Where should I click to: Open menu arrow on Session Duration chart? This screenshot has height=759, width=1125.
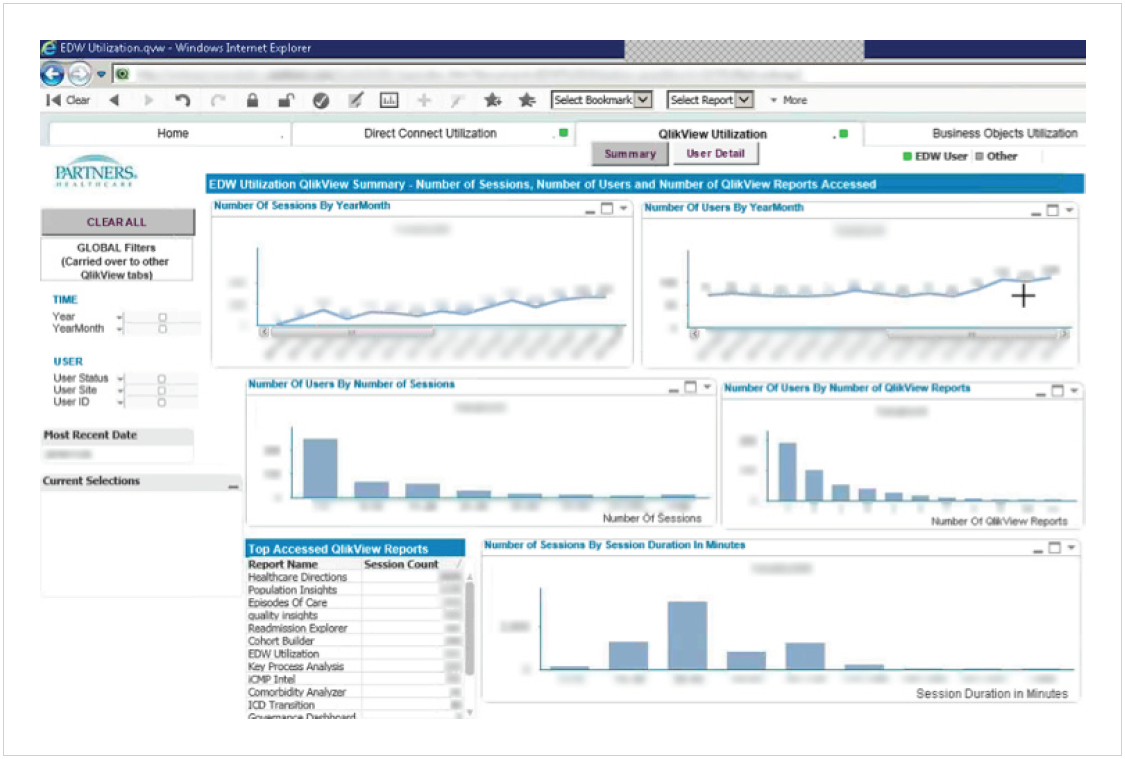1071,547
